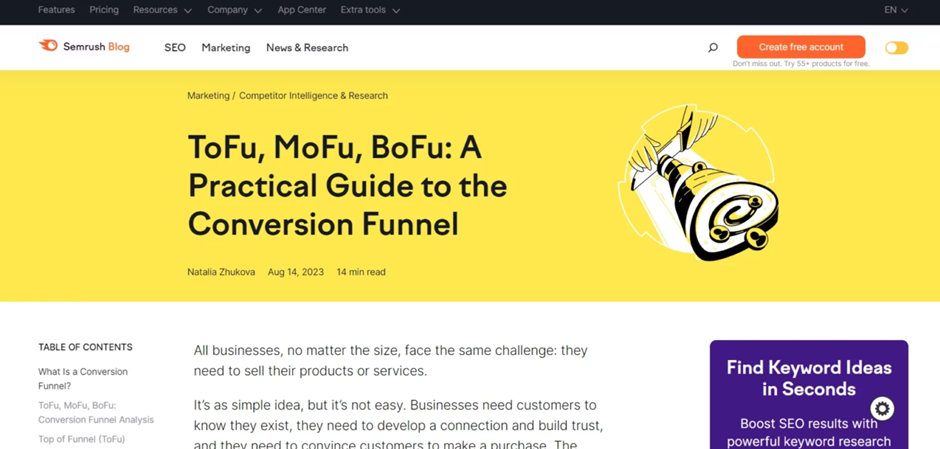
Task: Select the News & Research category
Action: 307,47
